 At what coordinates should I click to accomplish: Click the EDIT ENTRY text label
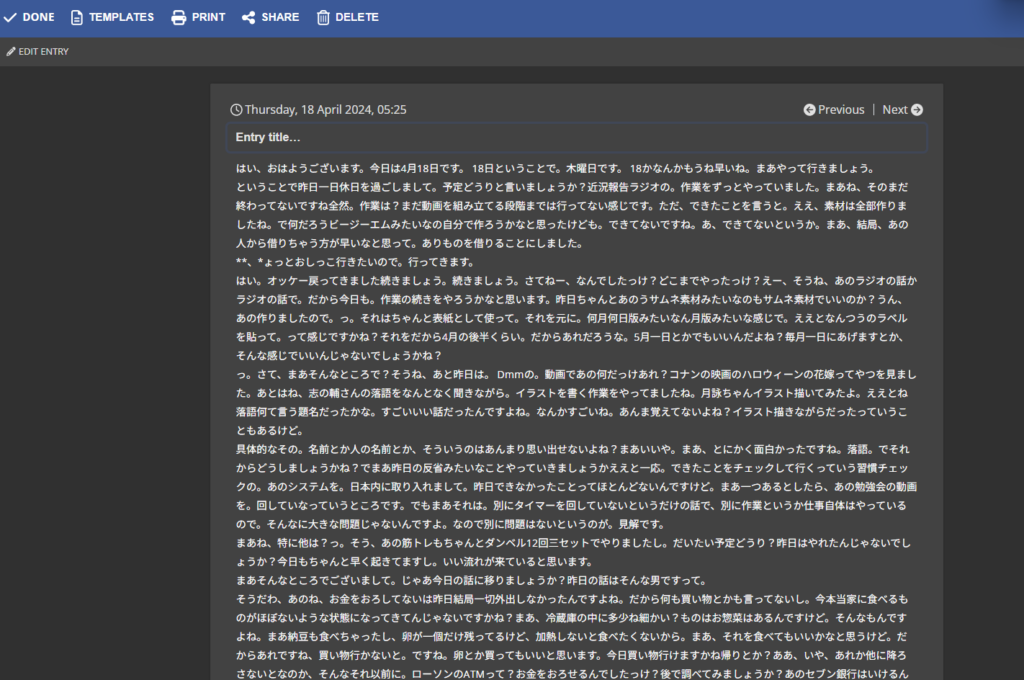(44, 51)
